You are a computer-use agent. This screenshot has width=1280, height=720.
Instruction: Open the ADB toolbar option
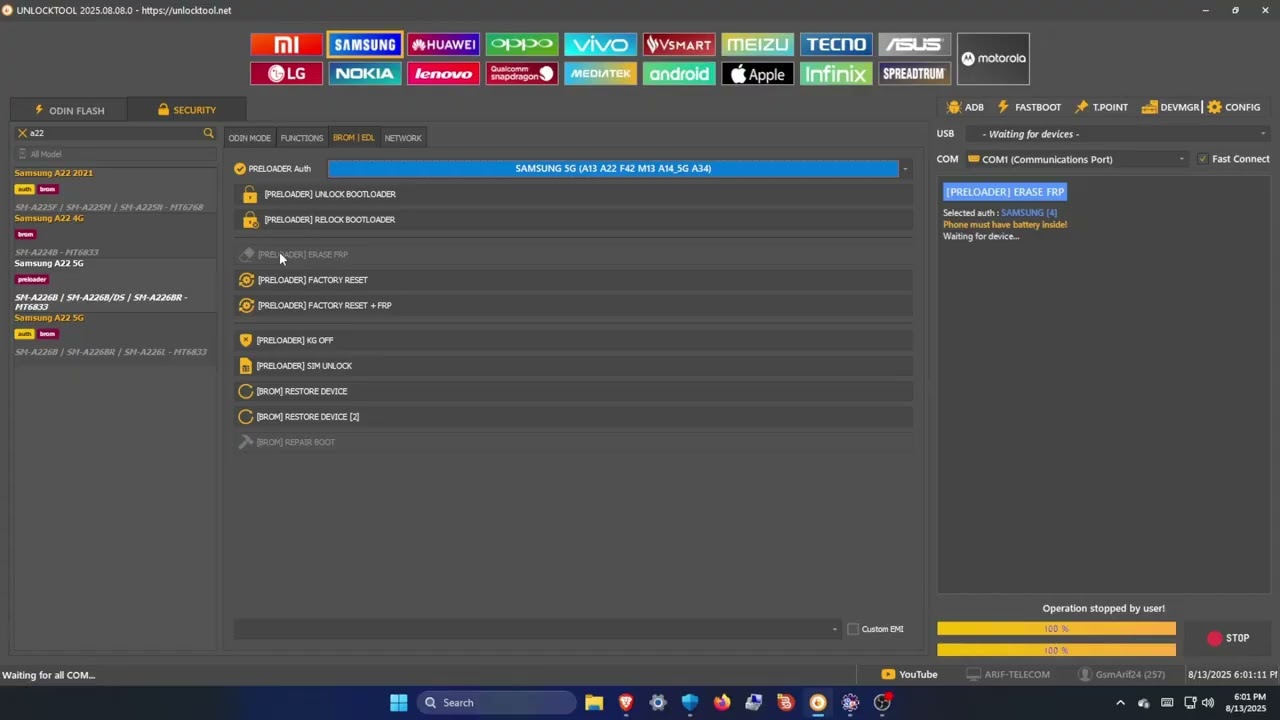coord(965,107)
